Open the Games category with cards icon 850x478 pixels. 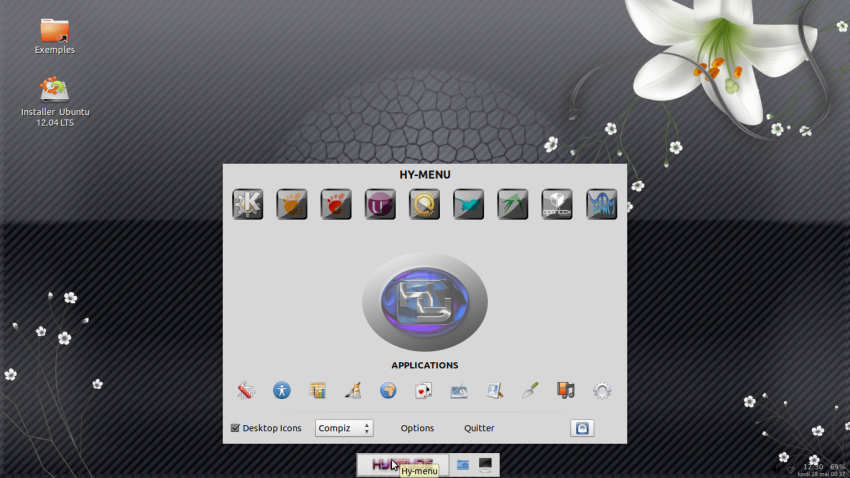pyautogui.click(x=423, y=391)
